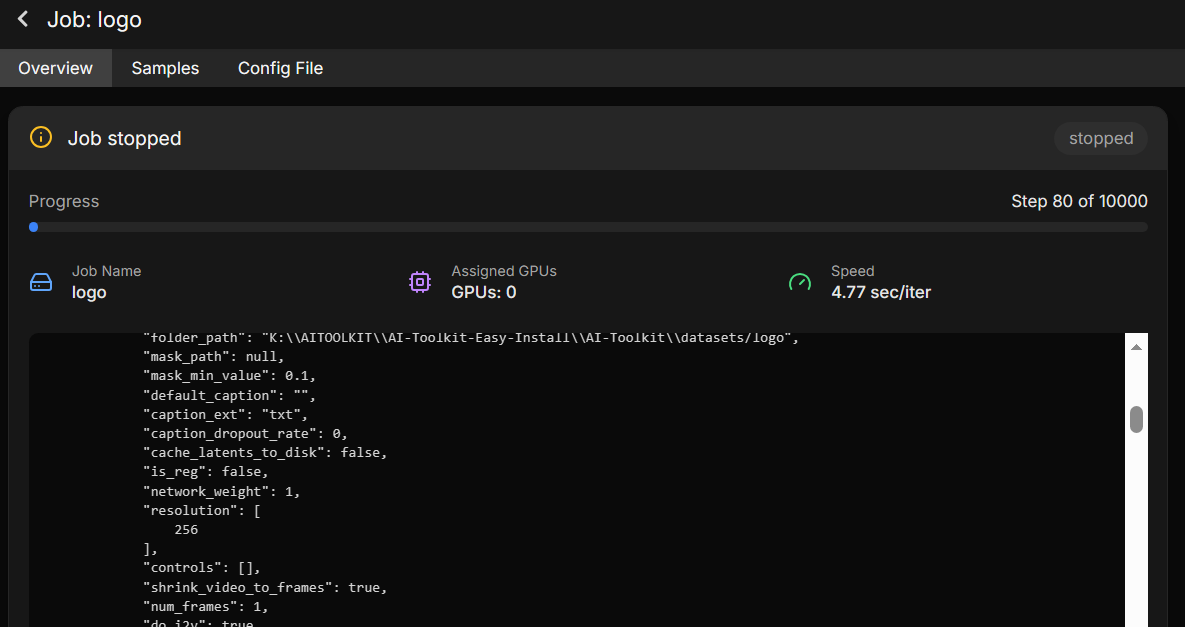This screenshot has width=1185, height=627.
Task: Click the Job stopped heading text
Action: point(124,138)
